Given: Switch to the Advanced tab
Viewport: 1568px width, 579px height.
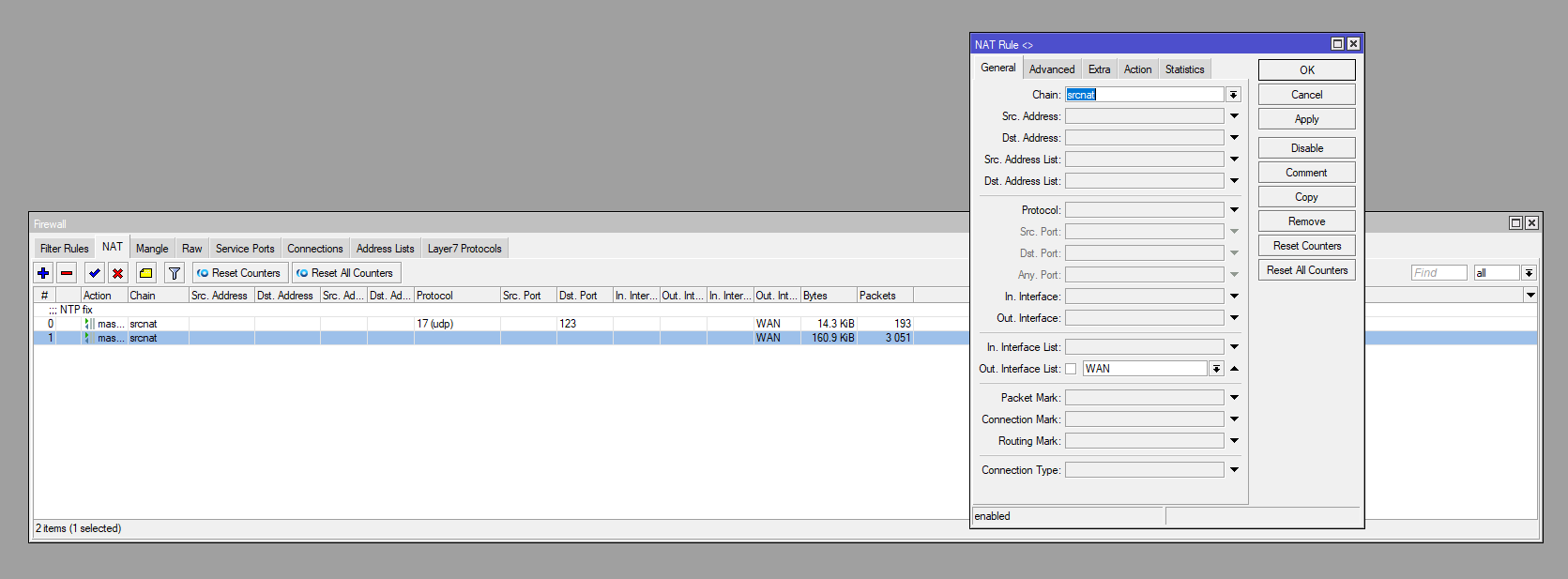Looking at the screenshot, I should click(x=1051, y=69).
